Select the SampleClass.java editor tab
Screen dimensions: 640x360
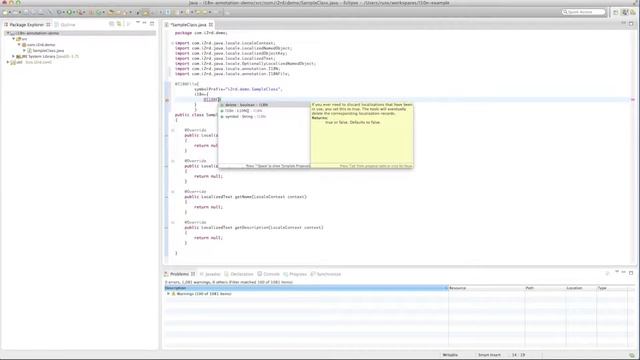pyautogui.click(x=188, y=25)
